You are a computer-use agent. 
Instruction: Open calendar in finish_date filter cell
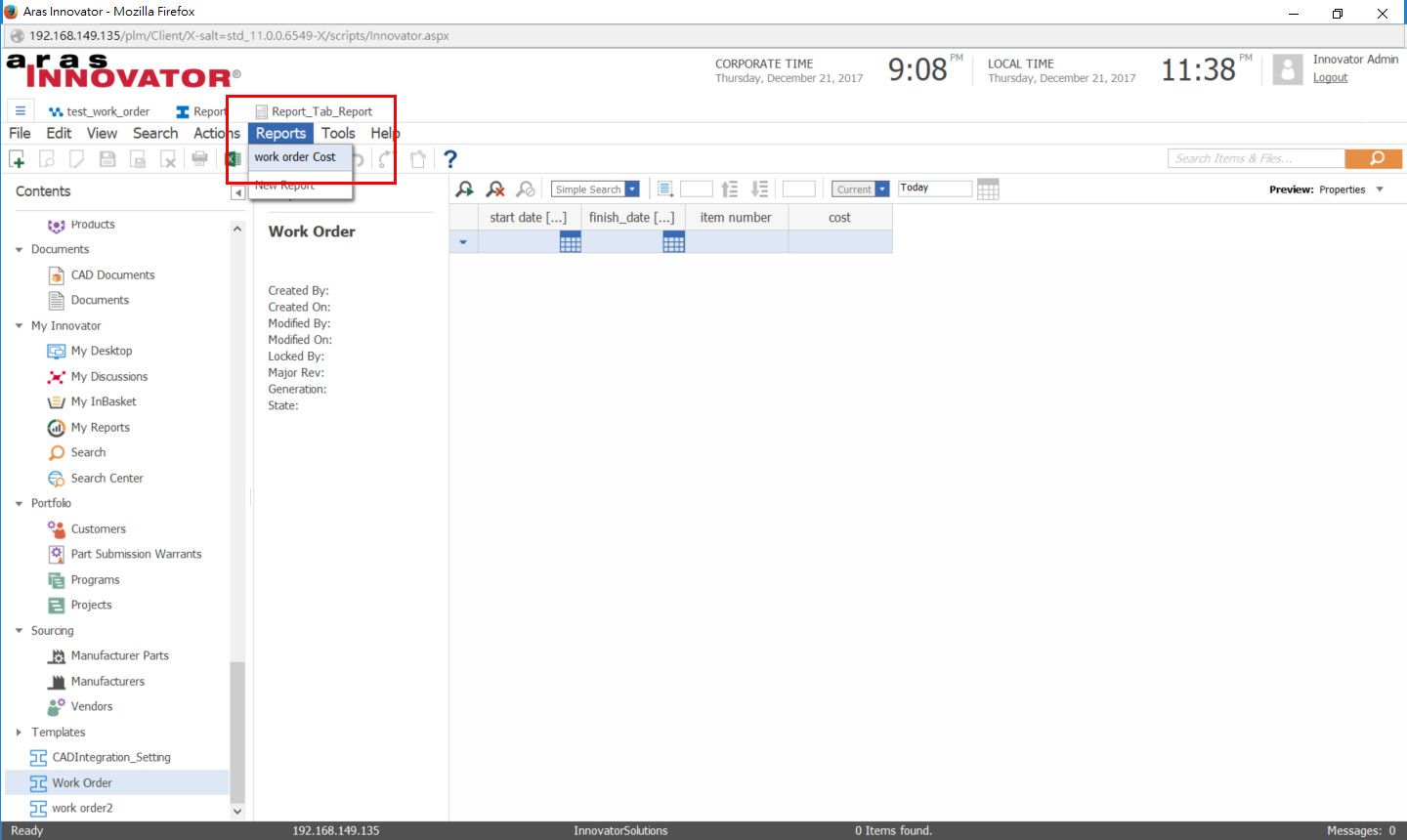[674, 242]
